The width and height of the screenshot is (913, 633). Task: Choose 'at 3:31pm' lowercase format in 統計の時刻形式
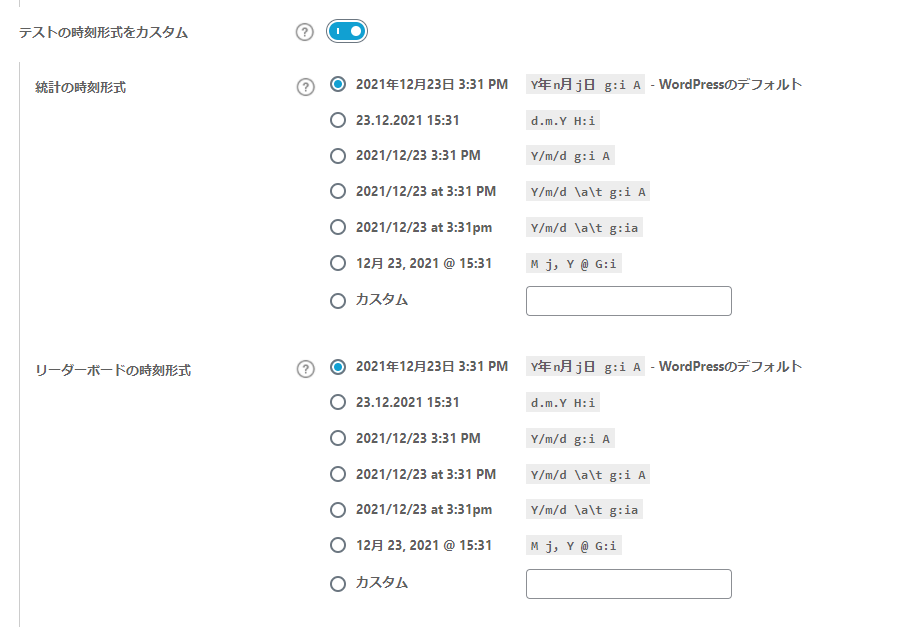tap(338, 228)
